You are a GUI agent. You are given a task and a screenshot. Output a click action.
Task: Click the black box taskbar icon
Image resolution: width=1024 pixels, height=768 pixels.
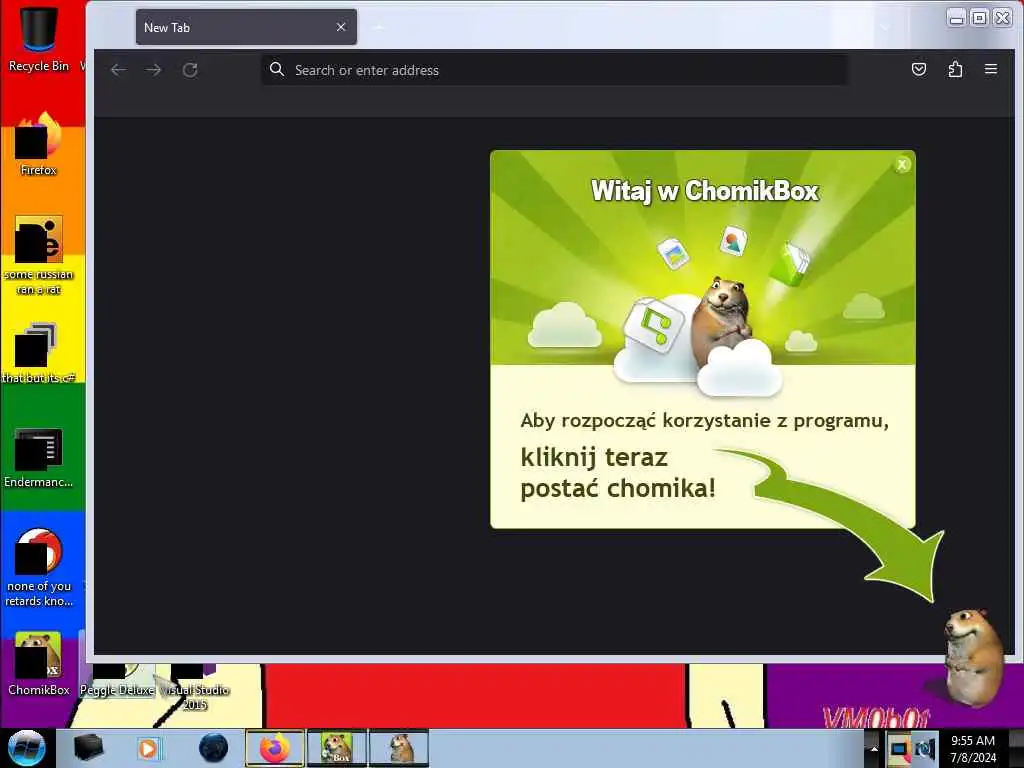[89, 748]
